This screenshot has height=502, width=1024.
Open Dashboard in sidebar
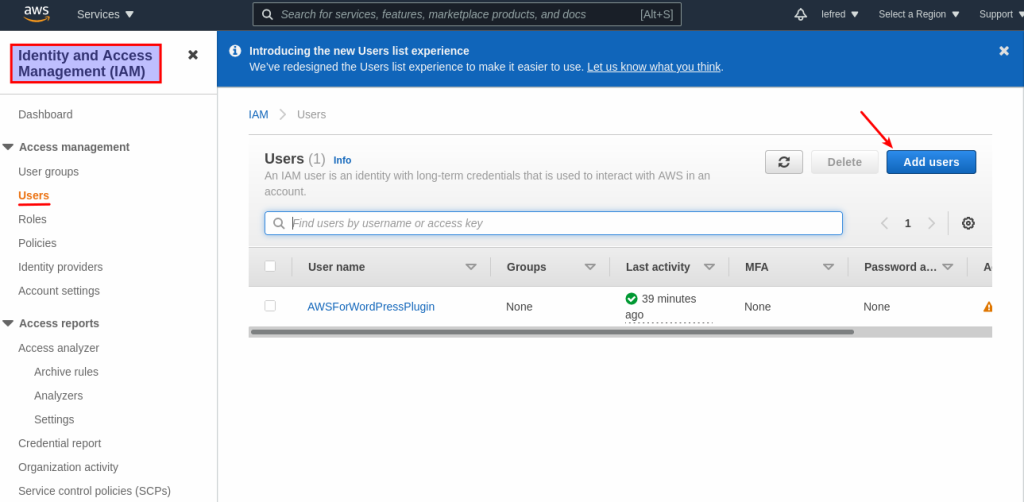[45, 114]
